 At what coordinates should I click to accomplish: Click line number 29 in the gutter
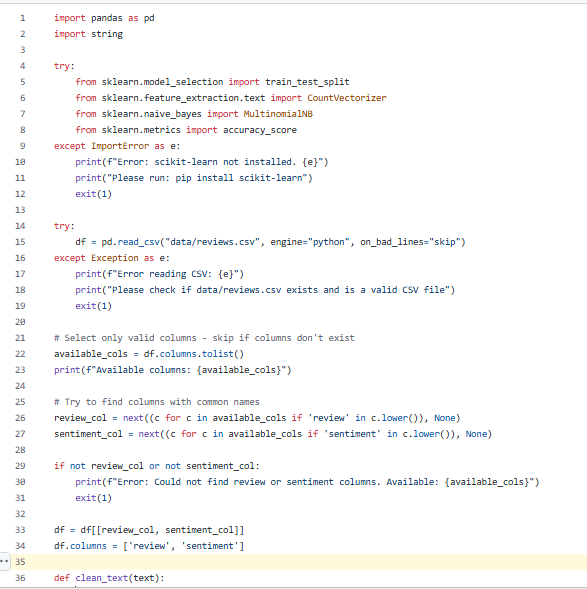click(x=20, y=466)
